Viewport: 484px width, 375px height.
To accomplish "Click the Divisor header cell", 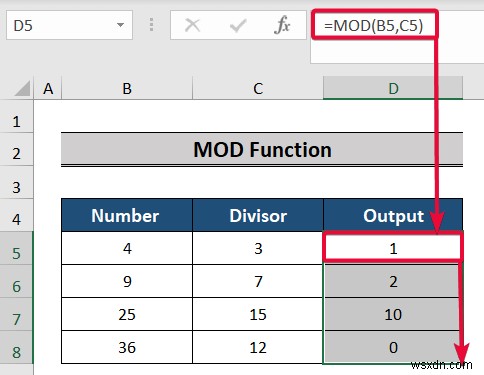I will (x=258, y=215).
